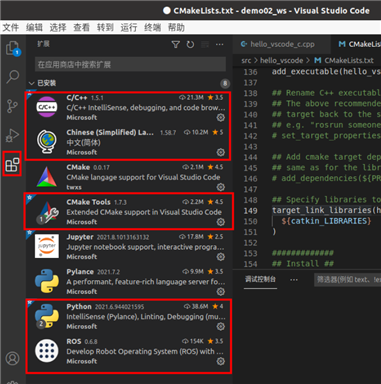Open the Source Control view
The height and width of the screenshot is (384, 381).
tap(13, 106)
